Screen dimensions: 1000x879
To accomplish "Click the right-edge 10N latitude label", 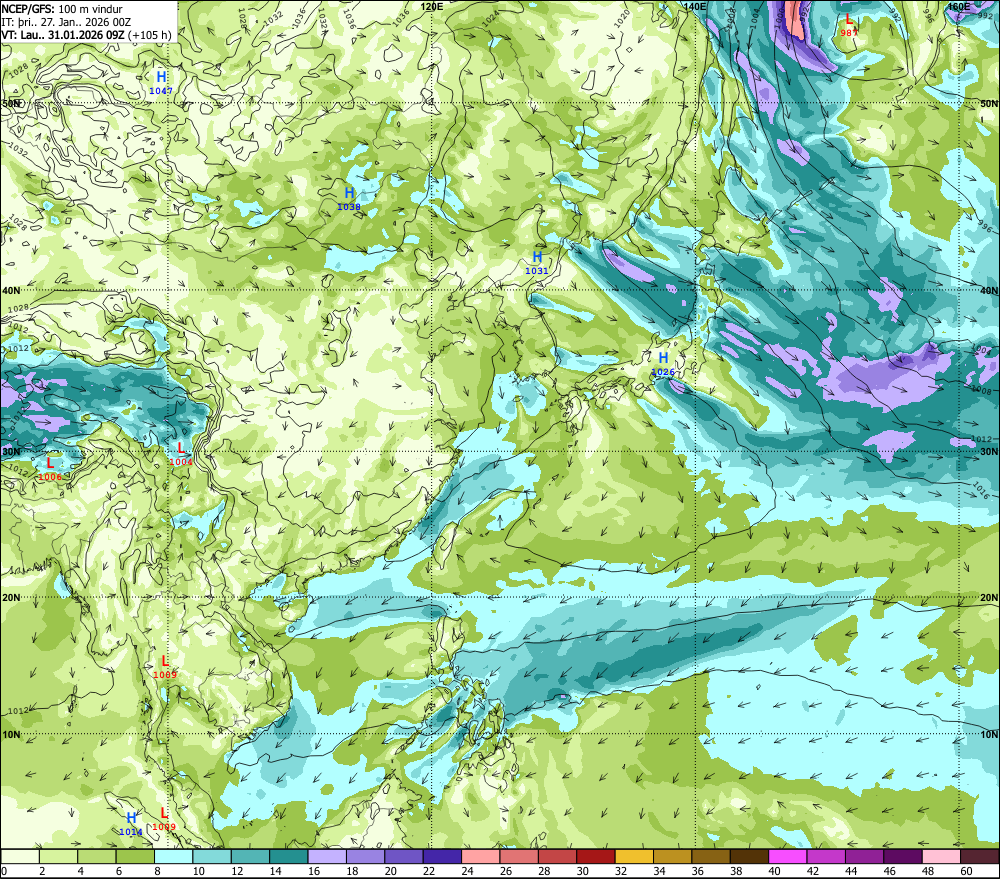I will click(989, 735).
